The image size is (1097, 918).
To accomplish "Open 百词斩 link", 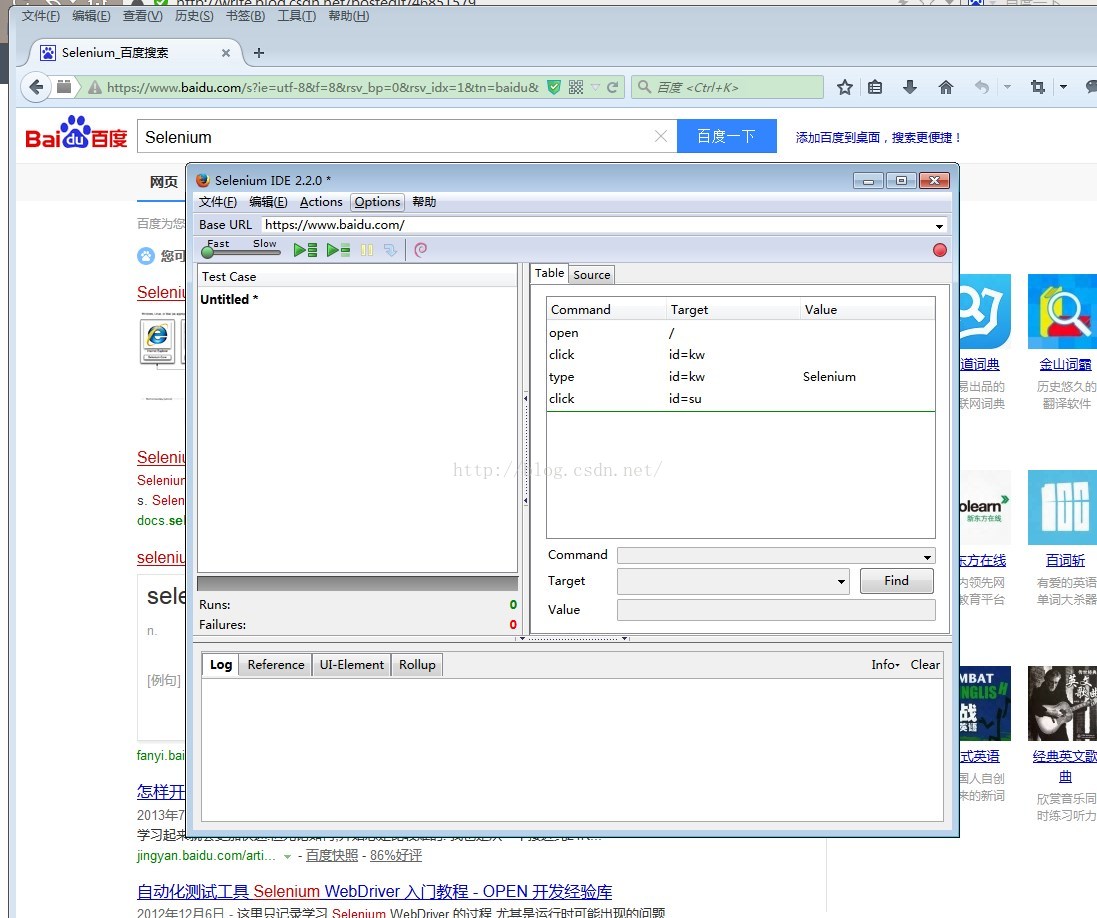I will pos(1065,560).
